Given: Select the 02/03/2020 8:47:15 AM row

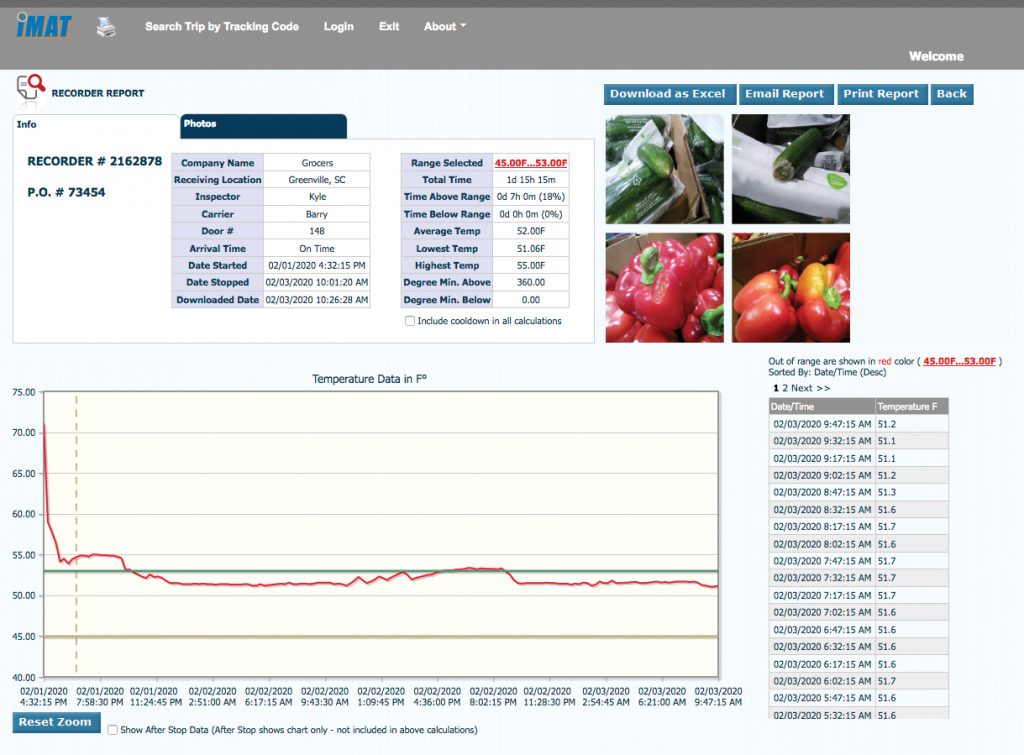Looking at the screenshot, I should (x=859, y=492).
